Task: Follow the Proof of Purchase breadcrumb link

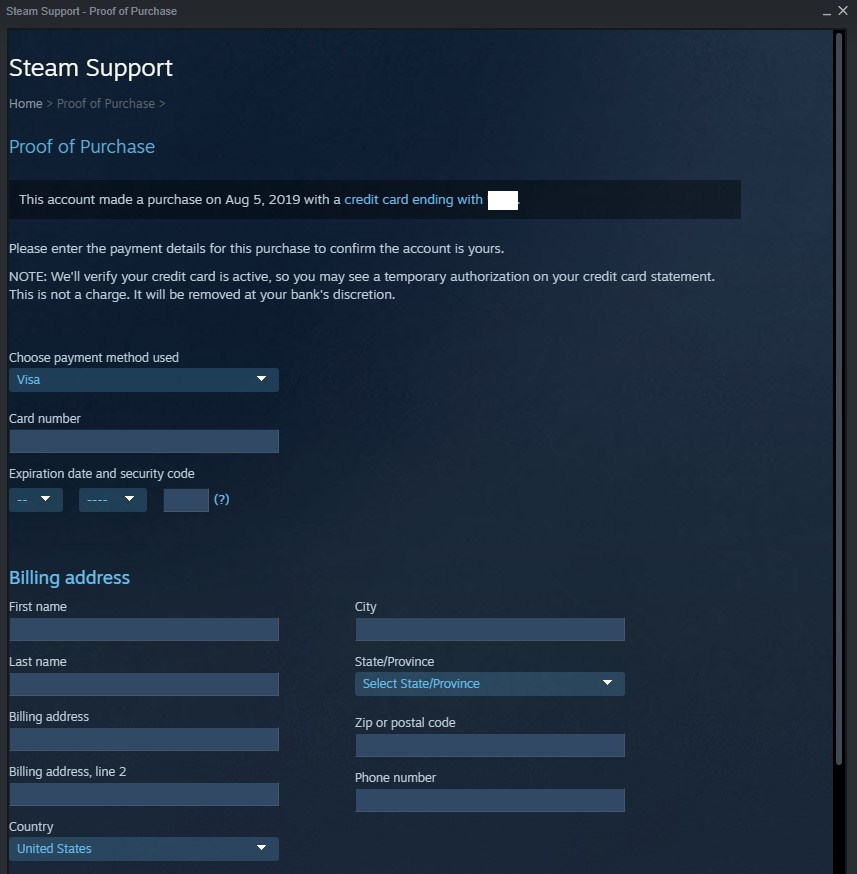Action: point(106,104)
